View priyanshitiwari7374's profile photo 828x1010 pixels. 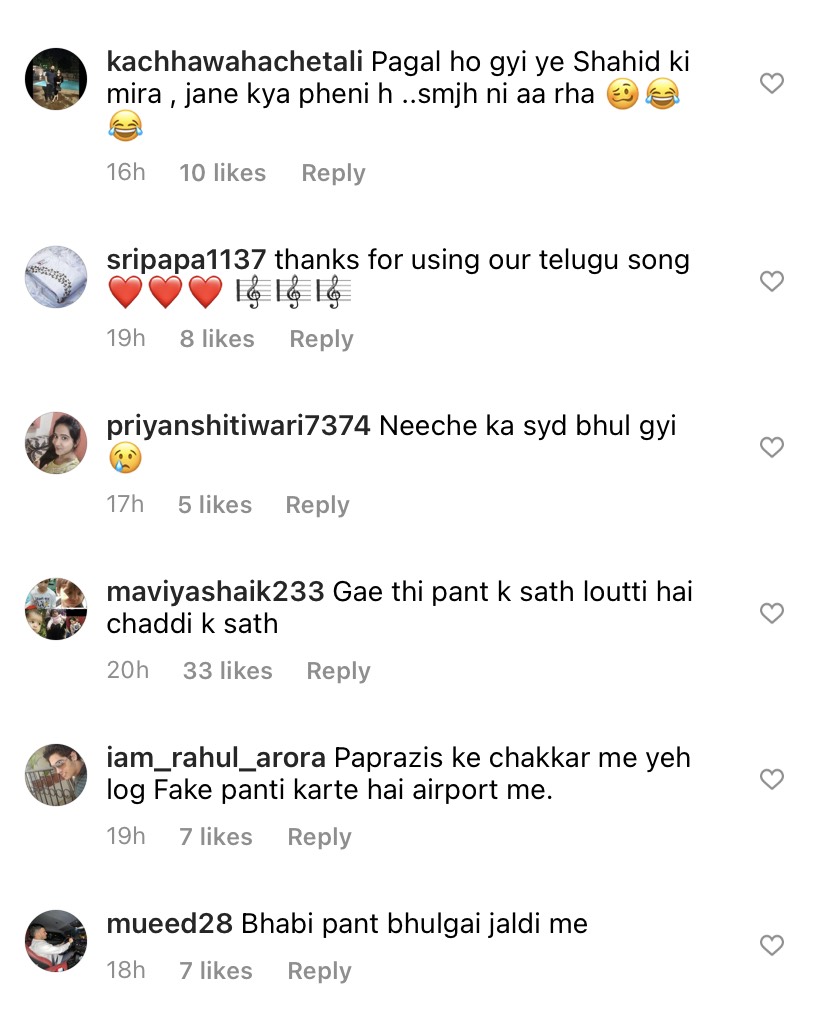pos(56,443)
